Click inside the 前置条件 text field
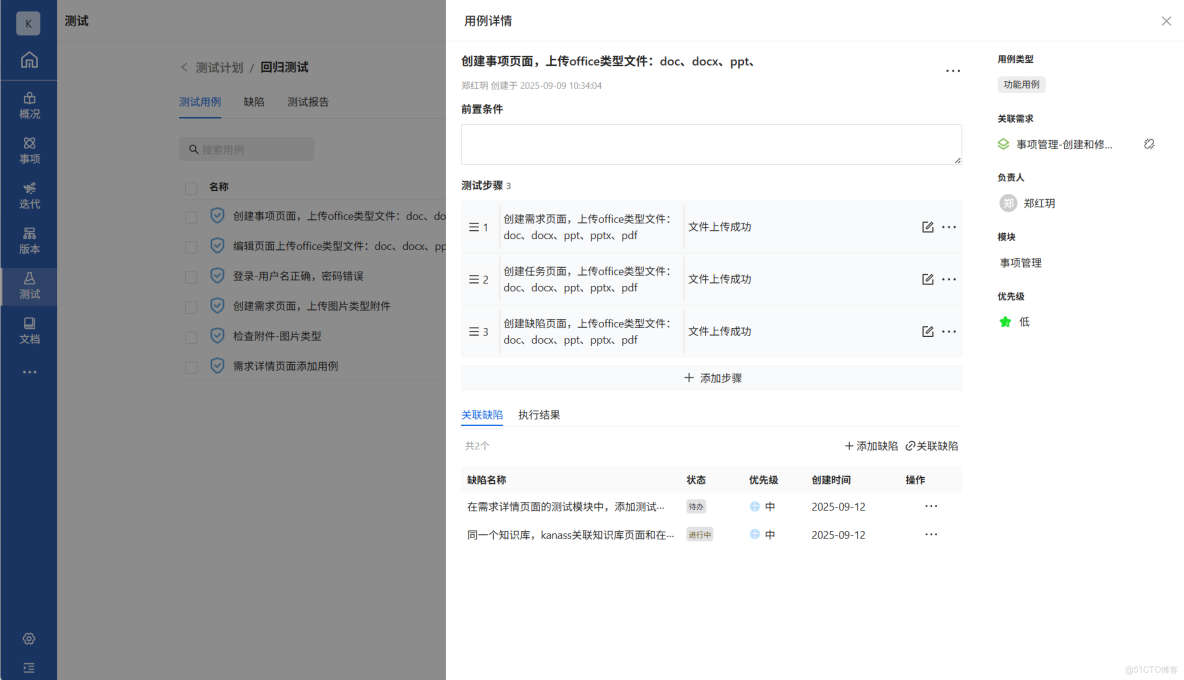Screen dimensions: 1184x680 [711, 143]
